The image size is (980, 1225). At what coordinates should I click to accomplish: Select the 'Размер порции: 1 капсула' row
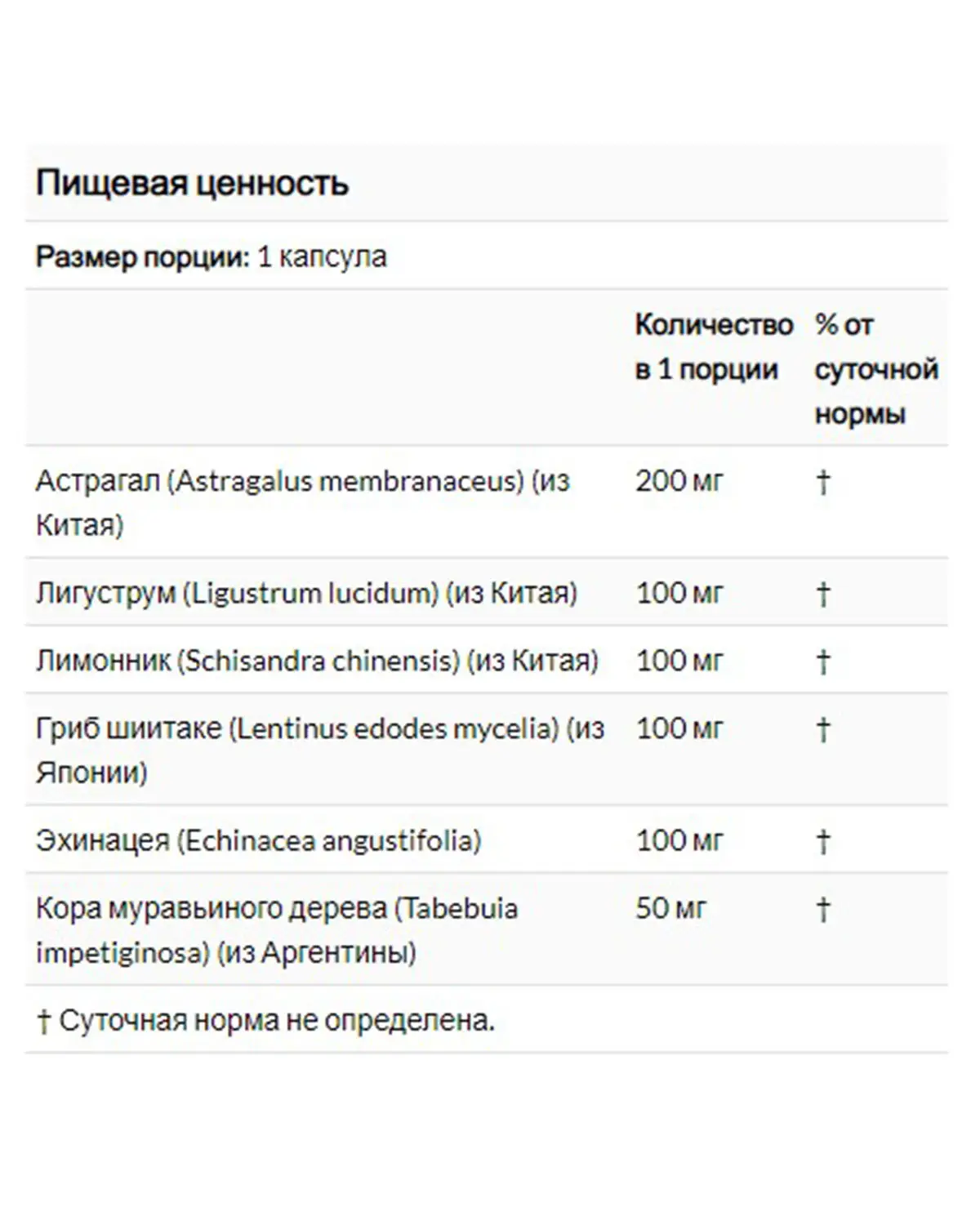tap(487, 256)
